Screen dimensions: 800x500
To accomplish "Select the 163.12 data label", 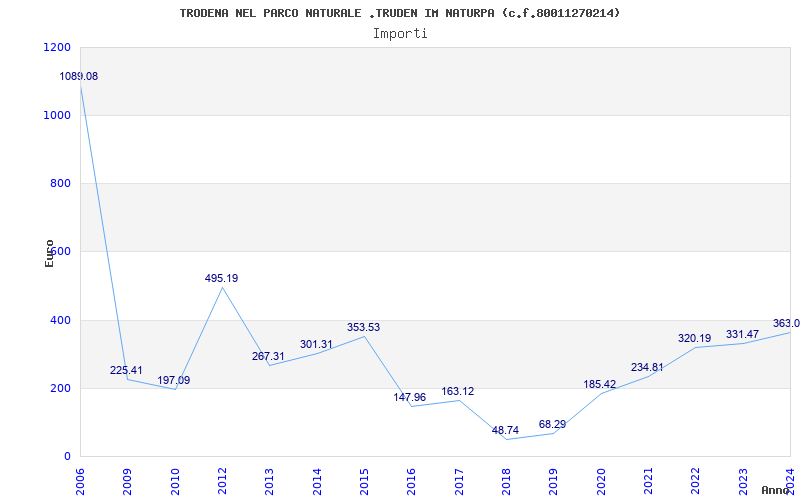I will tap(458, 391).
